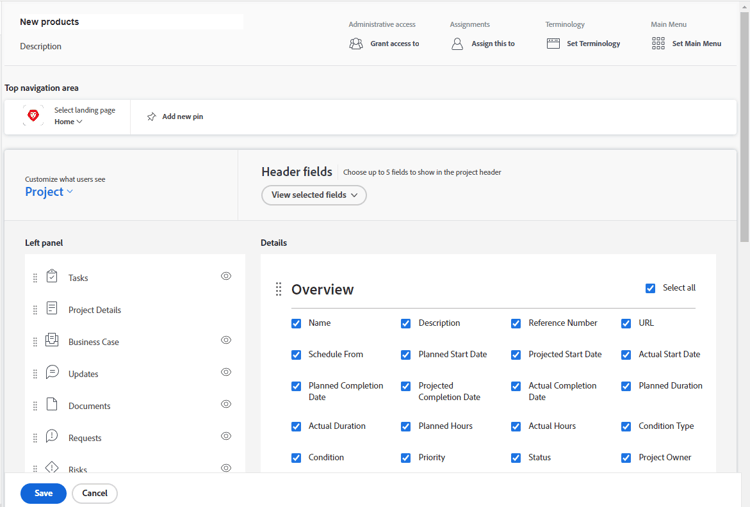The height and width of the screenshot is (507, 750).
Task: Toggle visibility of Documents in left panel
Action: pos(226,404)
